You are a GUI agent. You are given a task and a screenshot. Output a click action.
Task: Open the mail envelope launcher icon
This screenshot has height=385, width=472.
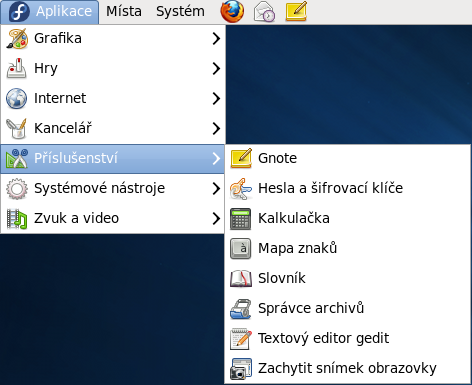pos(264,12)
